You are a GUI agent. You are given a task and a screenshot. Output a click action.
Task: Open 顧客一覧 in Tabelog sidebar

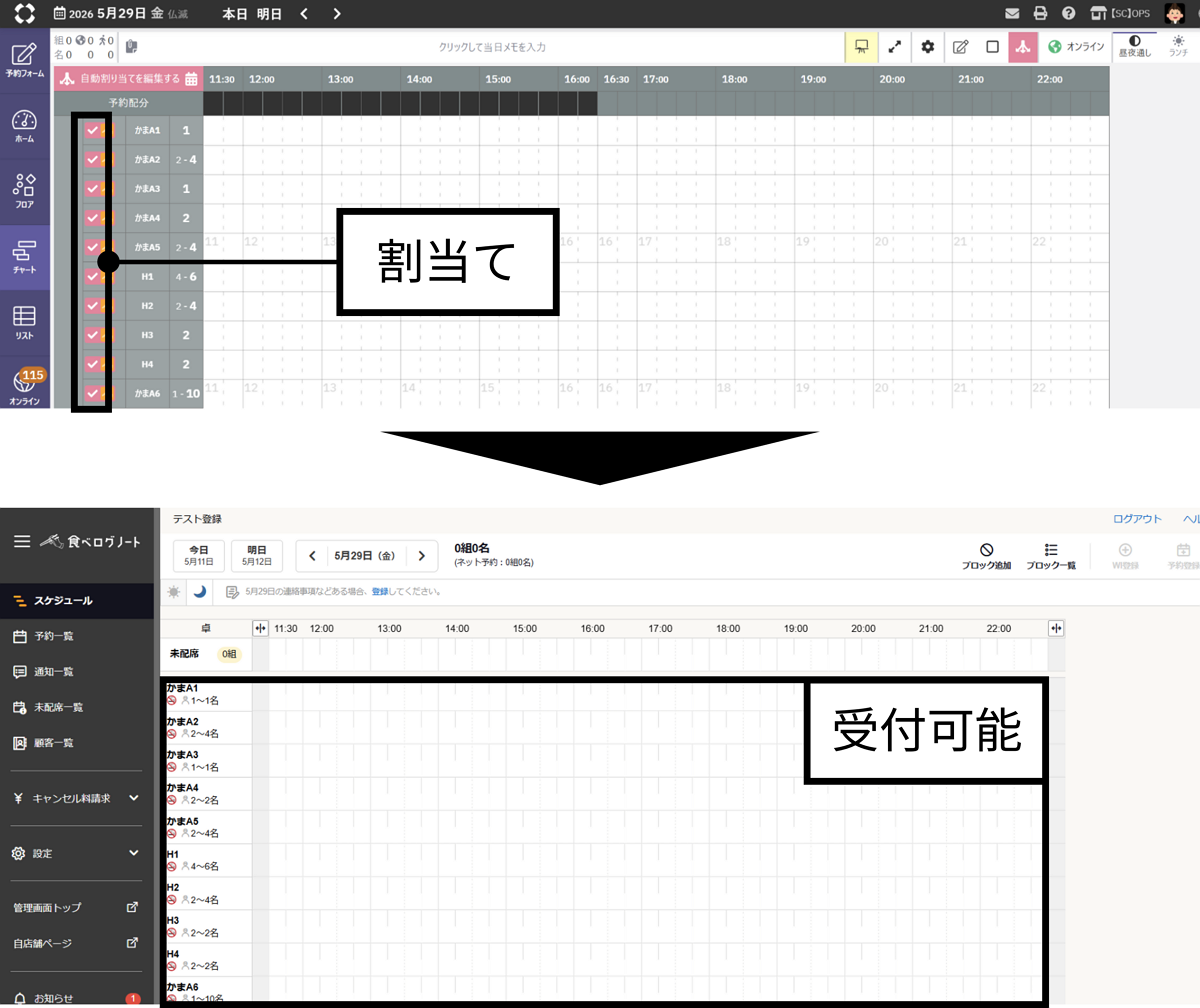click(x=77, y=743)
